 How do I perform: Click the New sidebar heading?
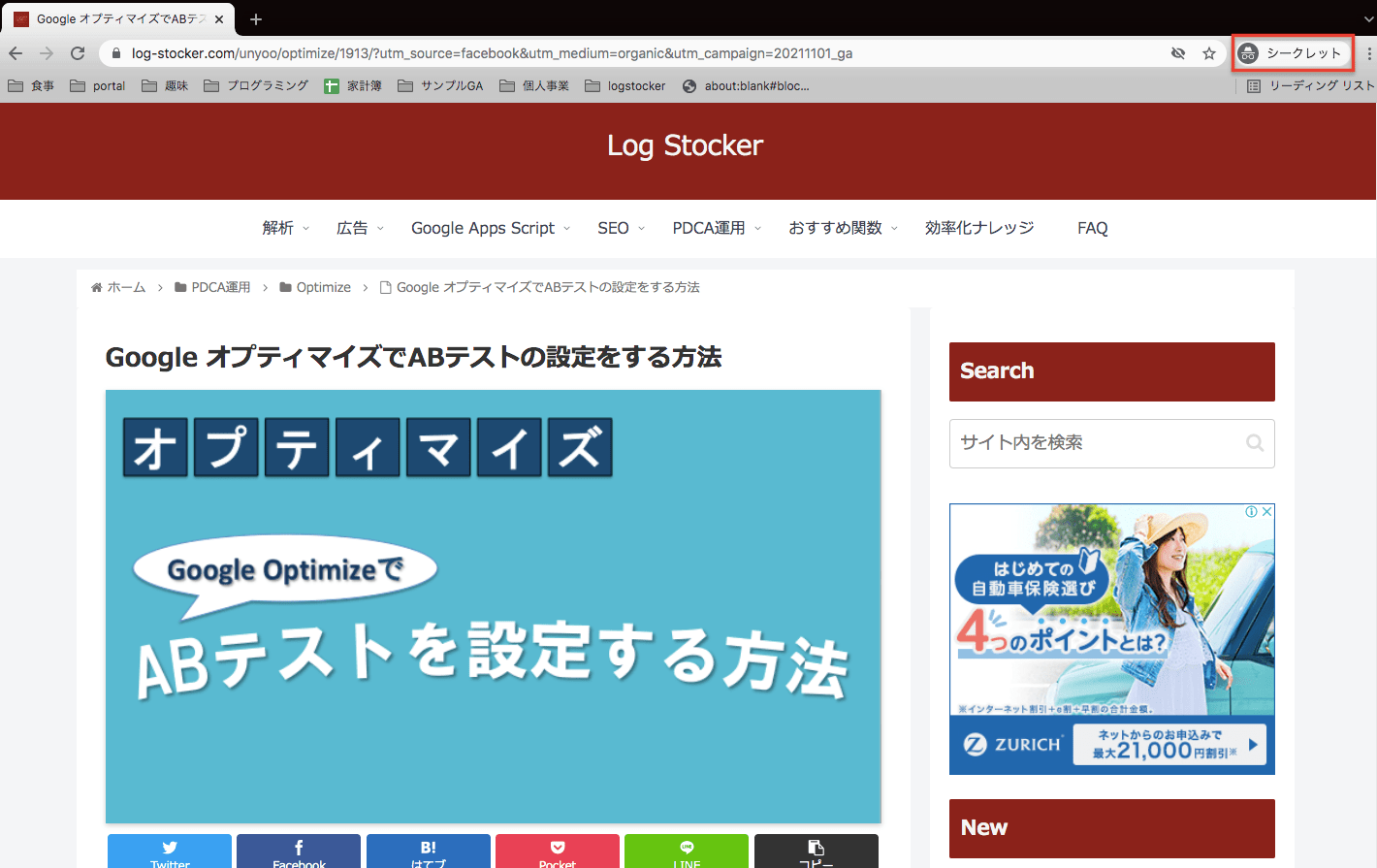click(1112, 828)
